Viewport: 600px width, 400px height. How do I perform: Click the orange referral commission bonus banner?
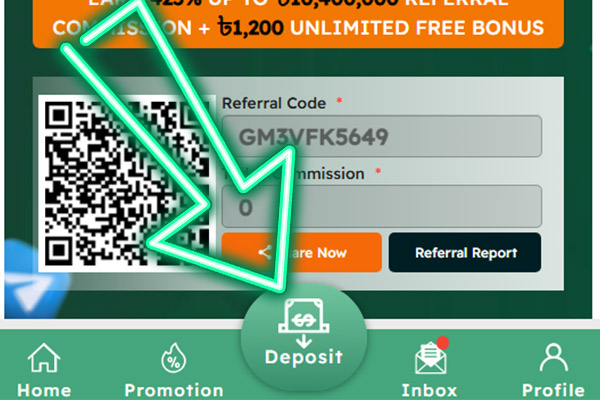tap(298, 23)
